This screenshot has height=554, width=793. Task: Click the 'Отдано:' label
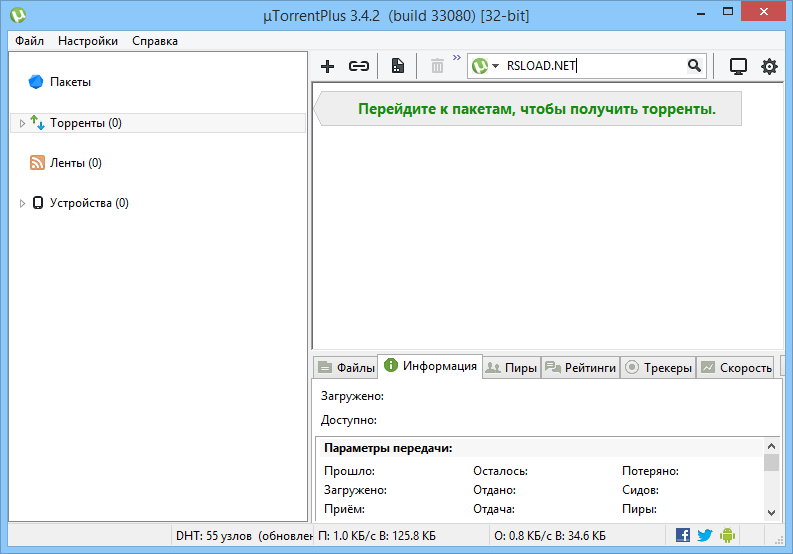[x=495, y=490]
